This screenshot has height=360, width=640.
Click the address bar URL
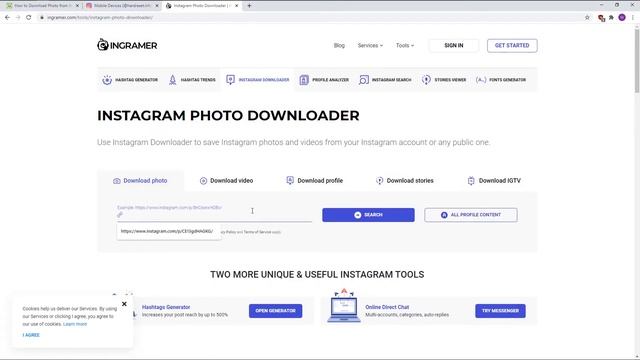pyautogui.click(x=100, y=18)
